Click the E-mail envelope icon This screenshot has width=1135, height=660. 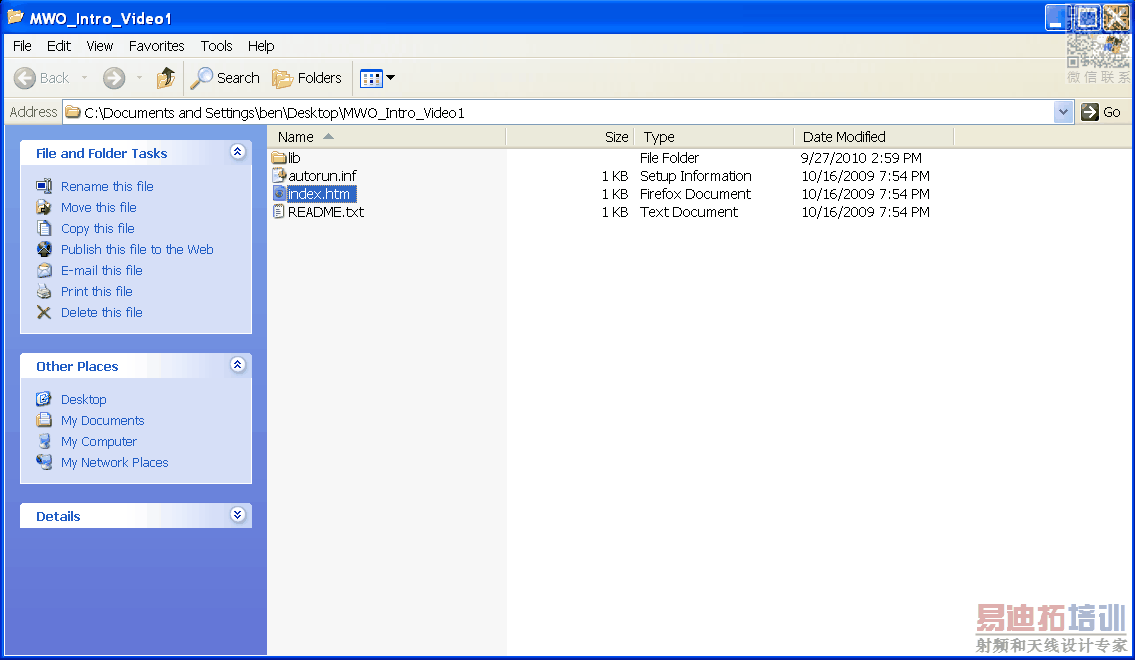(x=44, y=270)
